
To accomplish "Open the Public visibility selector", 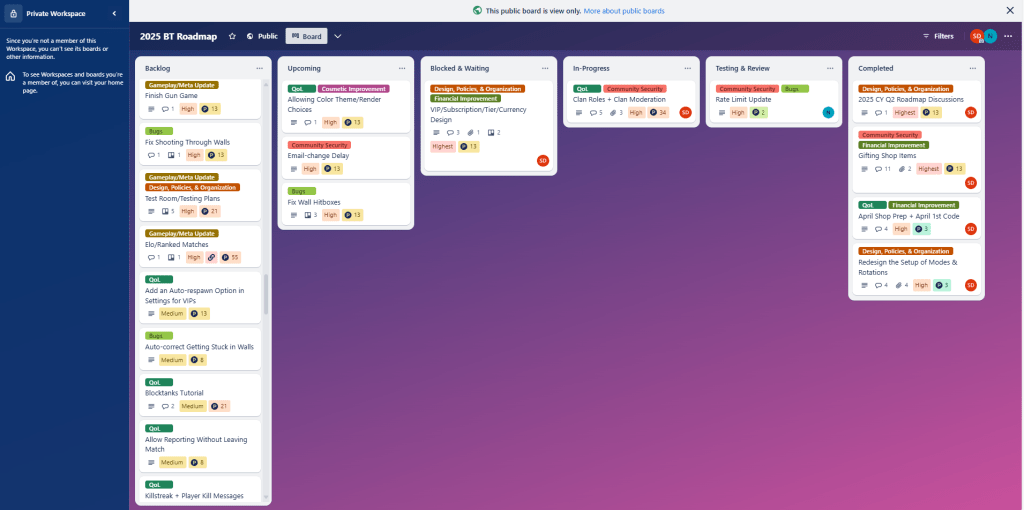I will [262, 36].
